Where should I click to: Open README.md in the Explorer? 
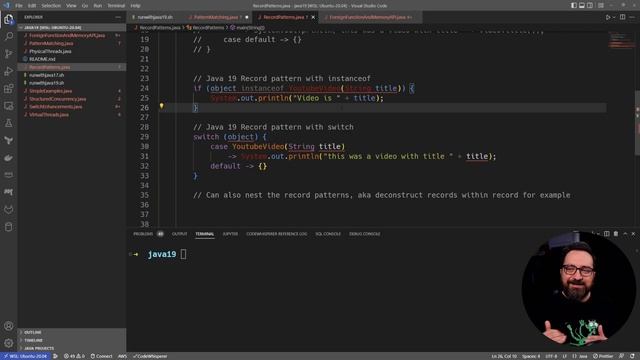42,59
